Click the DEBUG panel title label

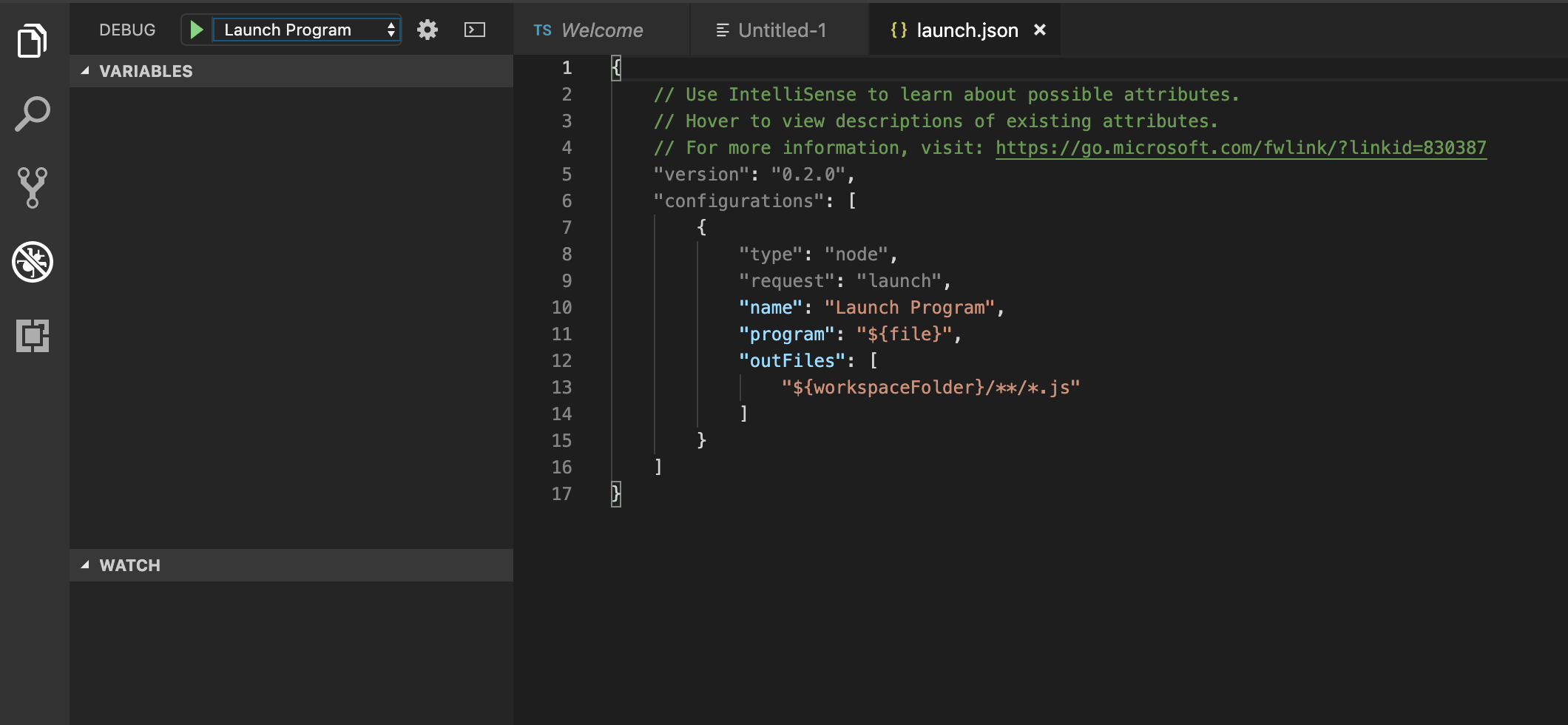tap(127, 30)
